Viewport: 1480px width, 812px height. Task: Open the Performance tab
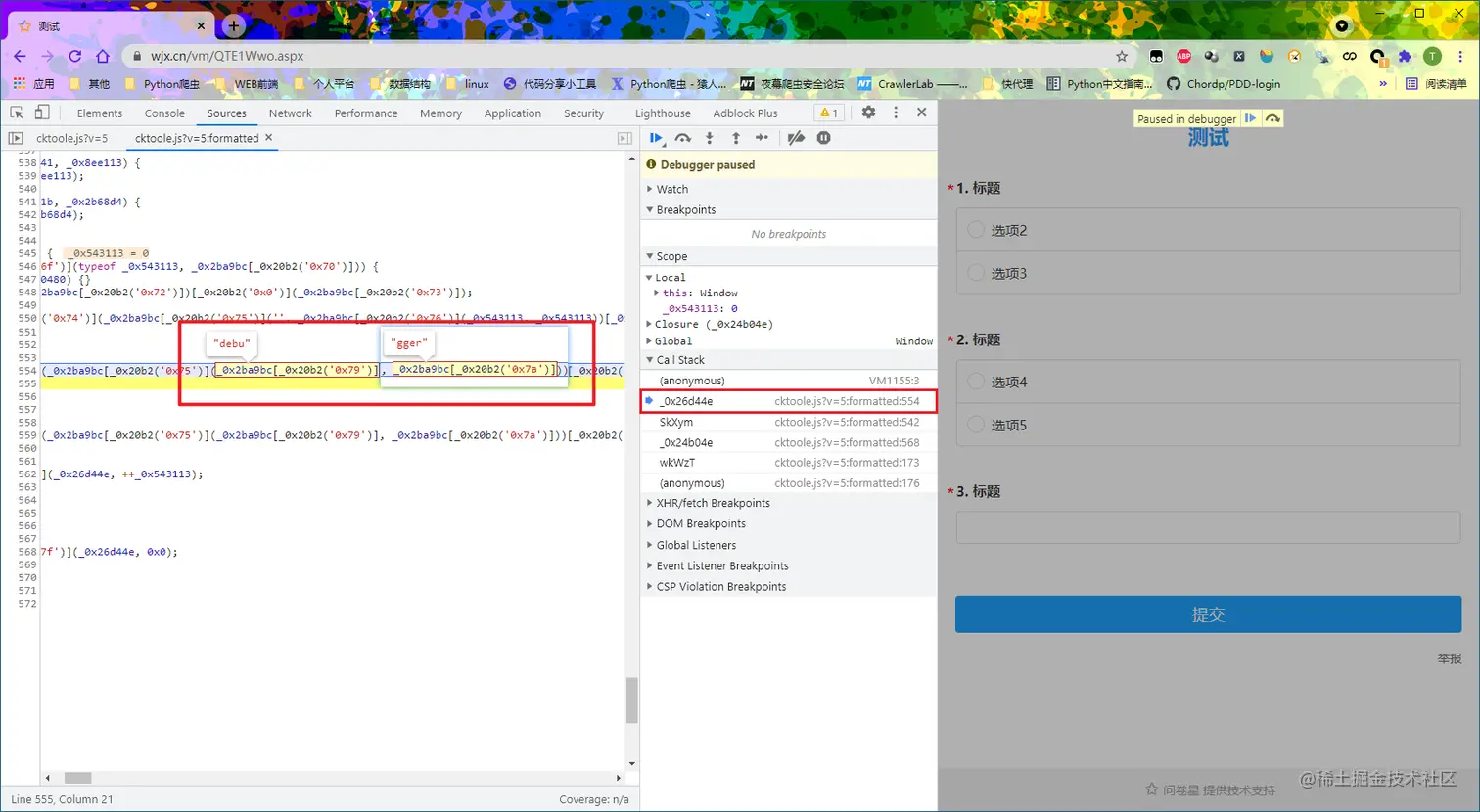pyautogui.click(x=366, y=113)
